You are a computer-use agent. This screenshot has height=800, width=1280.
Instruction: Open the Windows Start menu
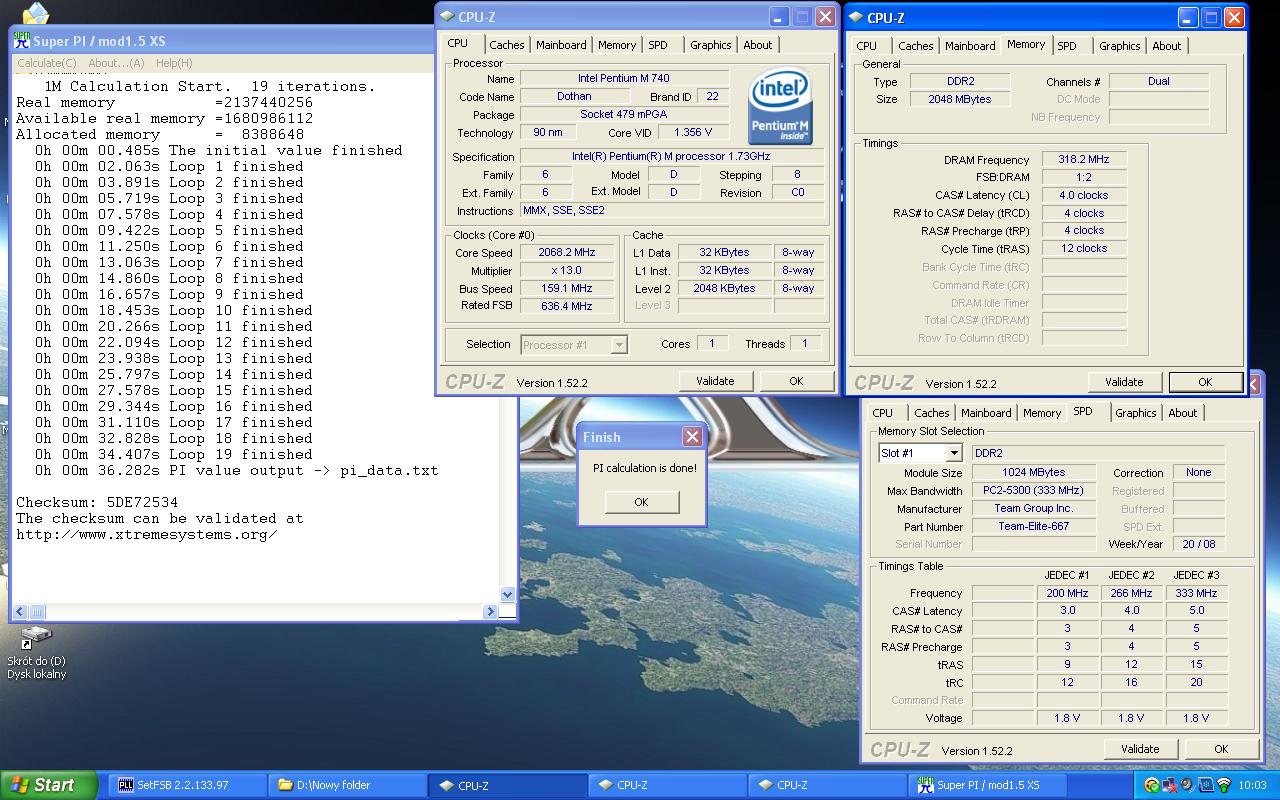click(48, 785)
